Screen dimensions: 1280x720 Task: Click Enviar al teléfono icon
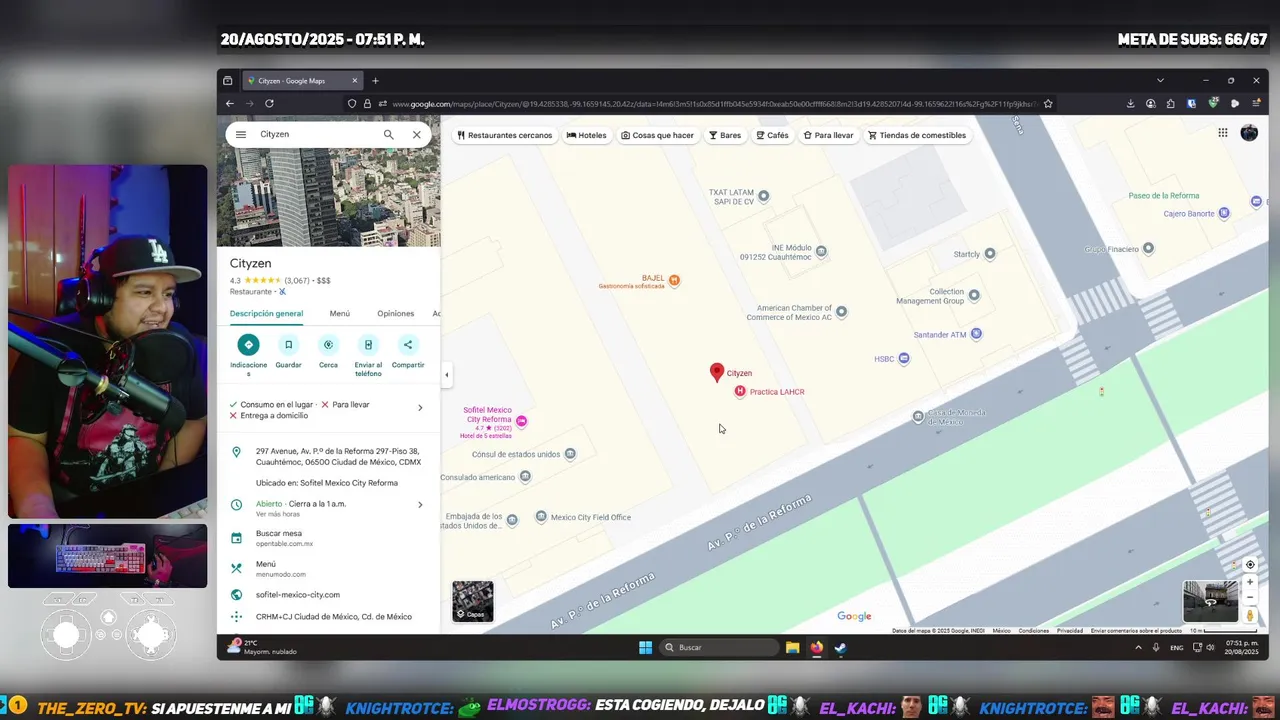click(368, 345)
